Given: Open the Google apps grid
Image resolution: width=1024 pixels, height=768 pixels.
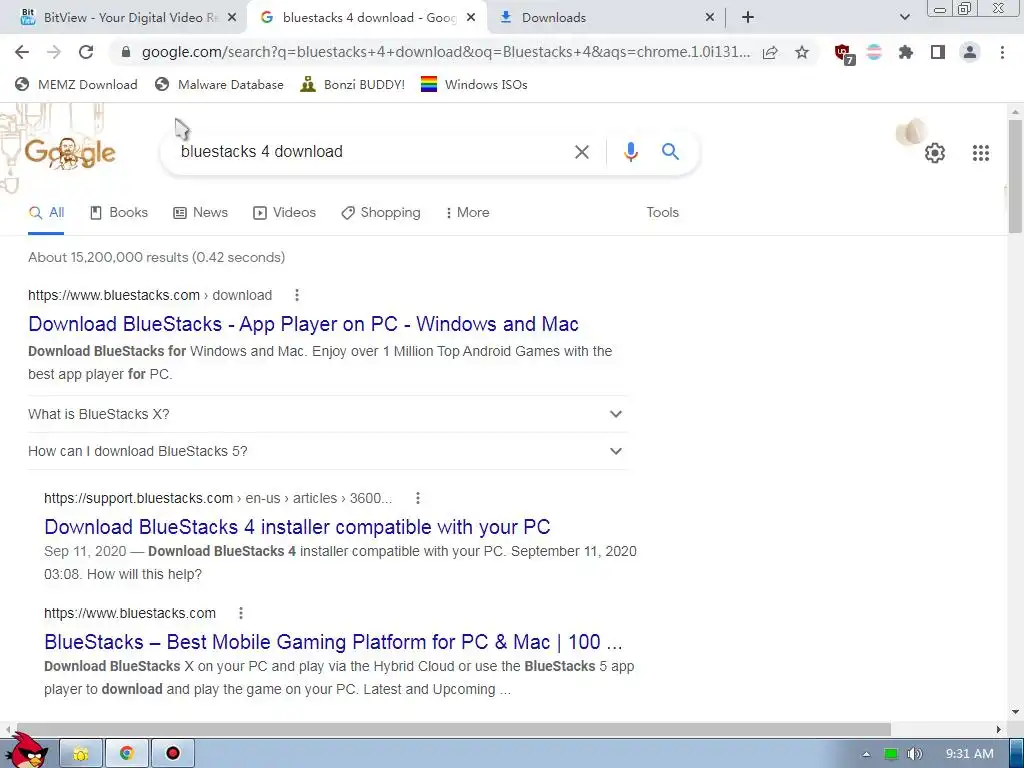Looking at the screenshot, I should click(980, 153).
